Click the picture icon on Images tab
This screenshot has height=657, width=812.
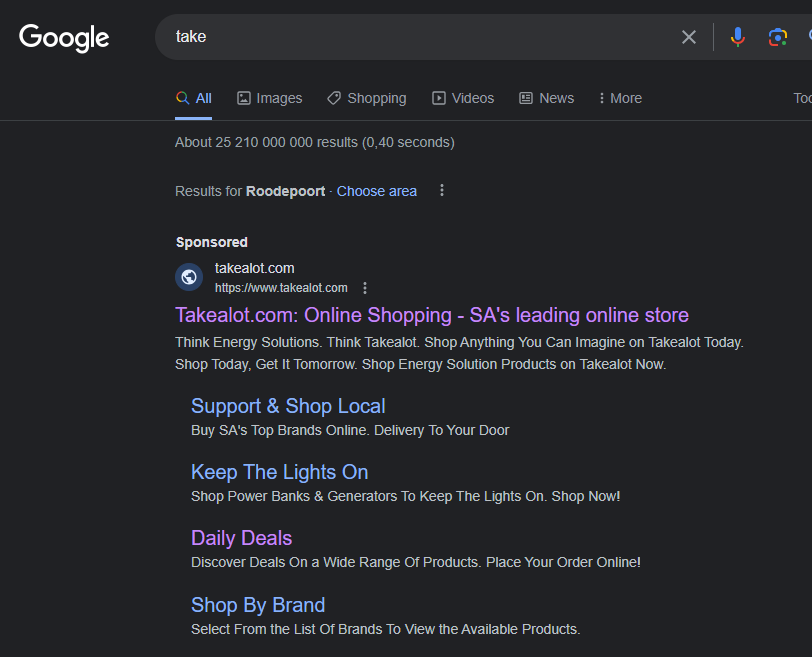tap(243, 98)
